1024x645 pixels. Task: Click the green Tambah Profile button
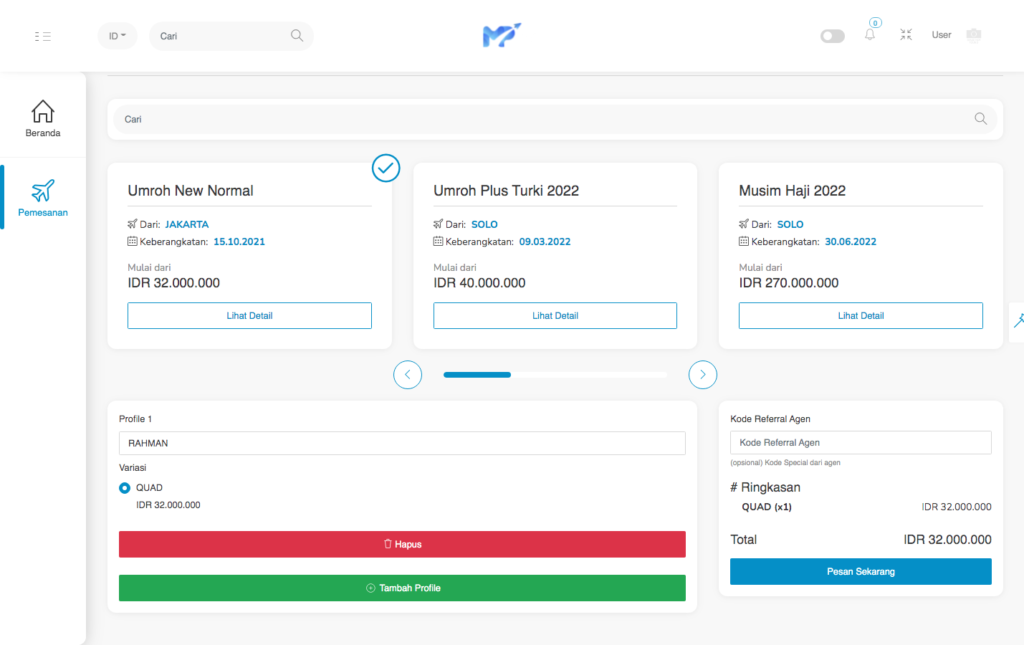click(x=402, y=588)
